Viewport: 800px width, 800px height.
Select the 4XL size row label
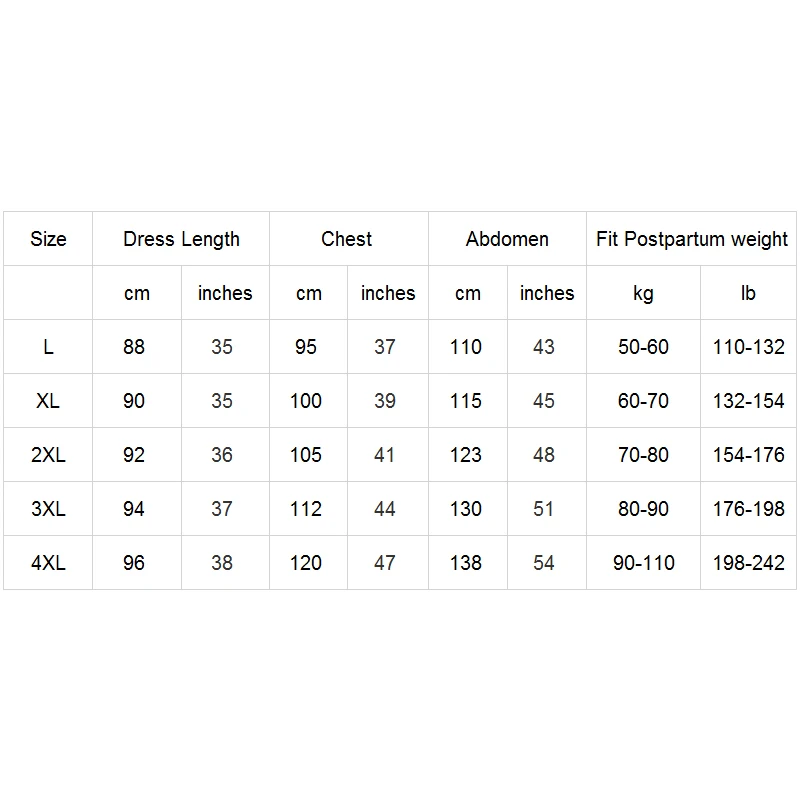(x=48, y=563)
